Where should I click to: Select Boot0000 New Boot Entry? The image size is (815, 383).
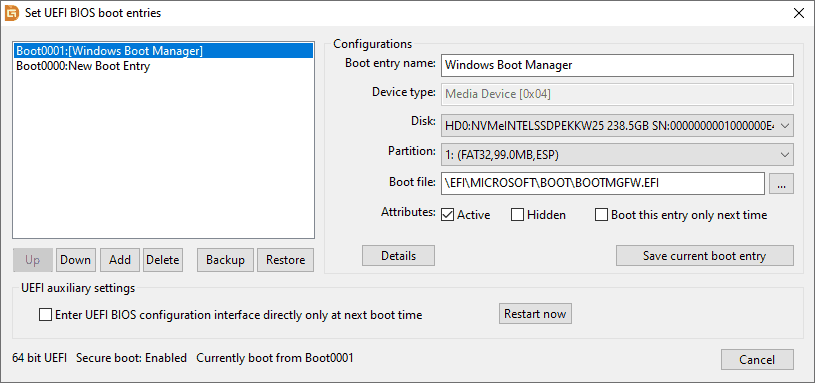coord(164,66)
